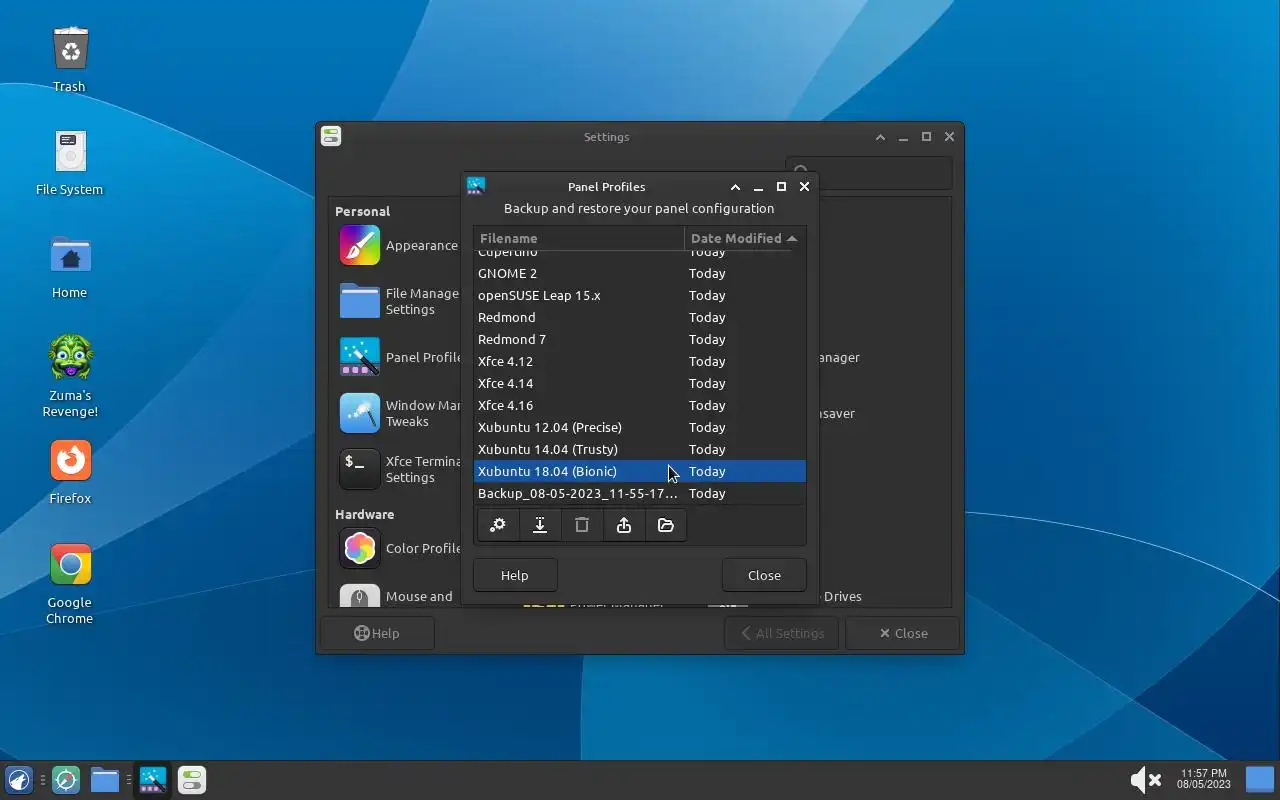
Task: Apply the selected panel profile (gear icon)
Action: pyautogui.click(x=498, y=525)
